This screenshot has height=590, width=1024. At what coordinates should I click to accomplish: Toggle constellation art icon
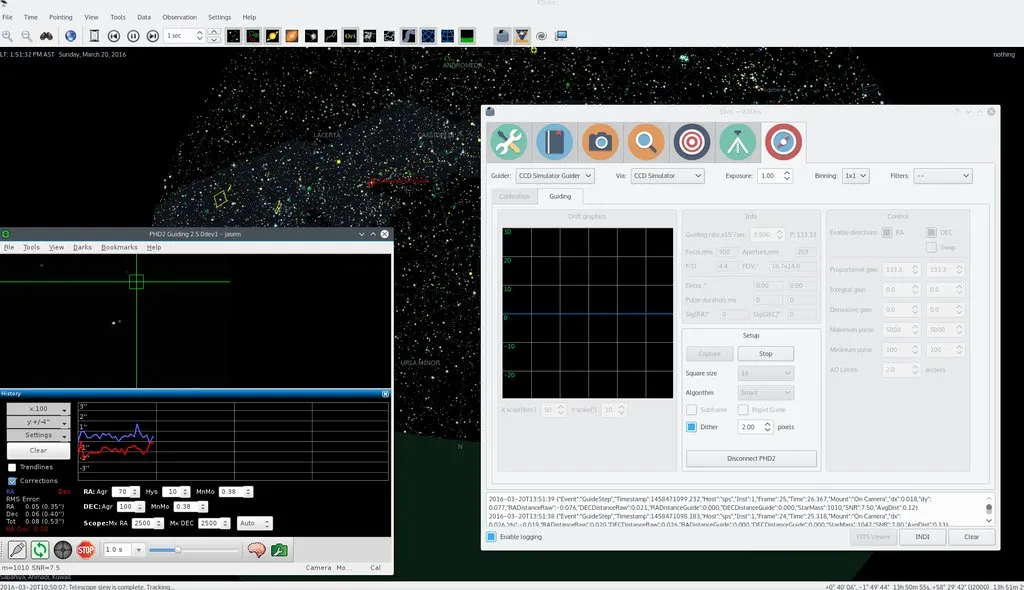click(370, 36)
